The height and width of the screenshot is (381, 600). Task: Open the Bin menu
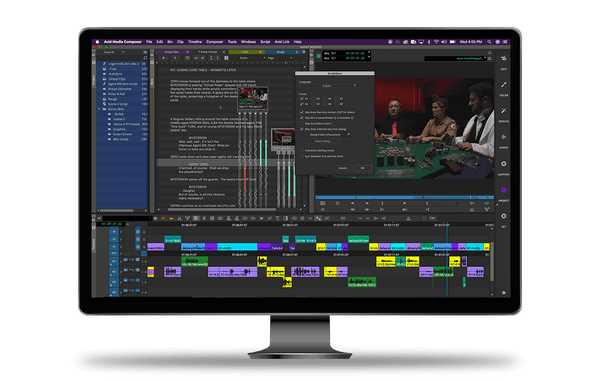point(170,42)
